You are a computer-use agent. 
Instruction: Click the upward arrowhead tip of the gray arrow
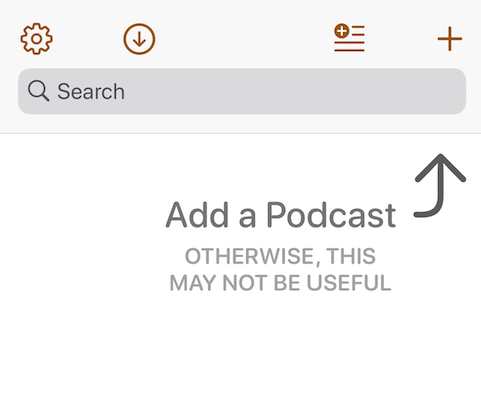440,157
